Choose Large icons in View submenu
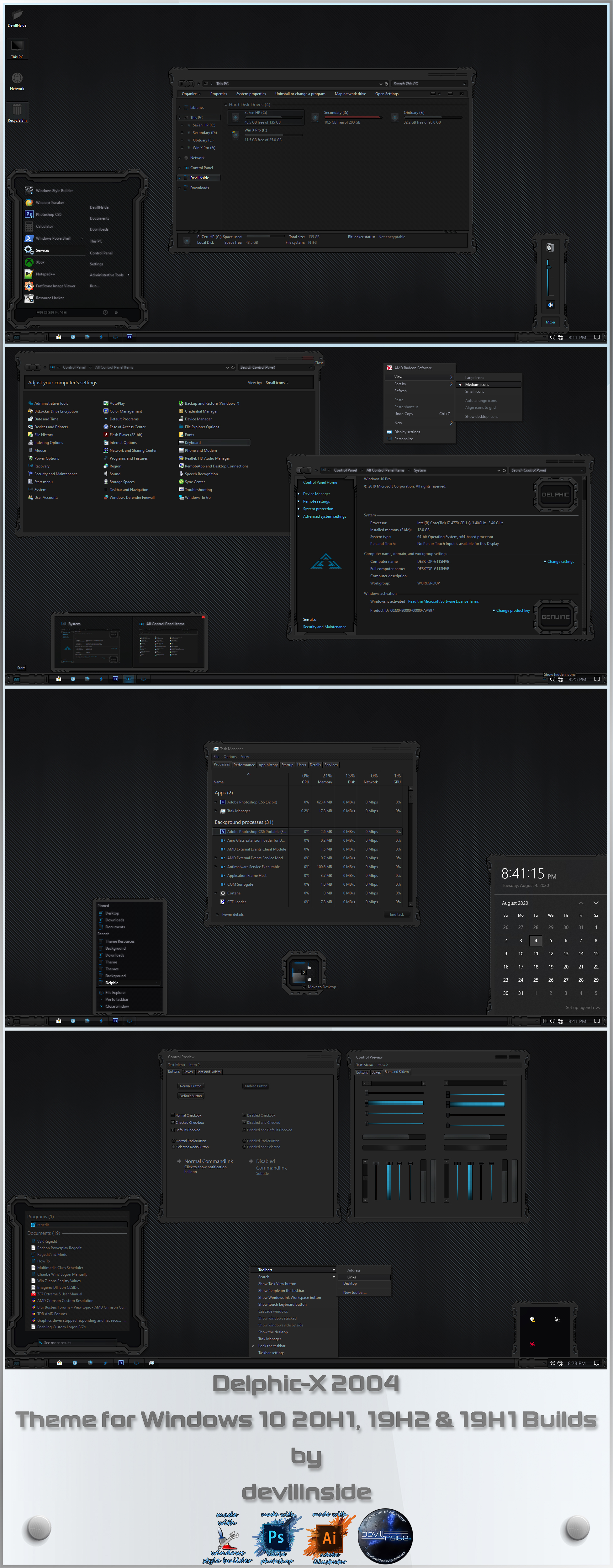This screenshot has width=613, height=1568. click(489, 377)
